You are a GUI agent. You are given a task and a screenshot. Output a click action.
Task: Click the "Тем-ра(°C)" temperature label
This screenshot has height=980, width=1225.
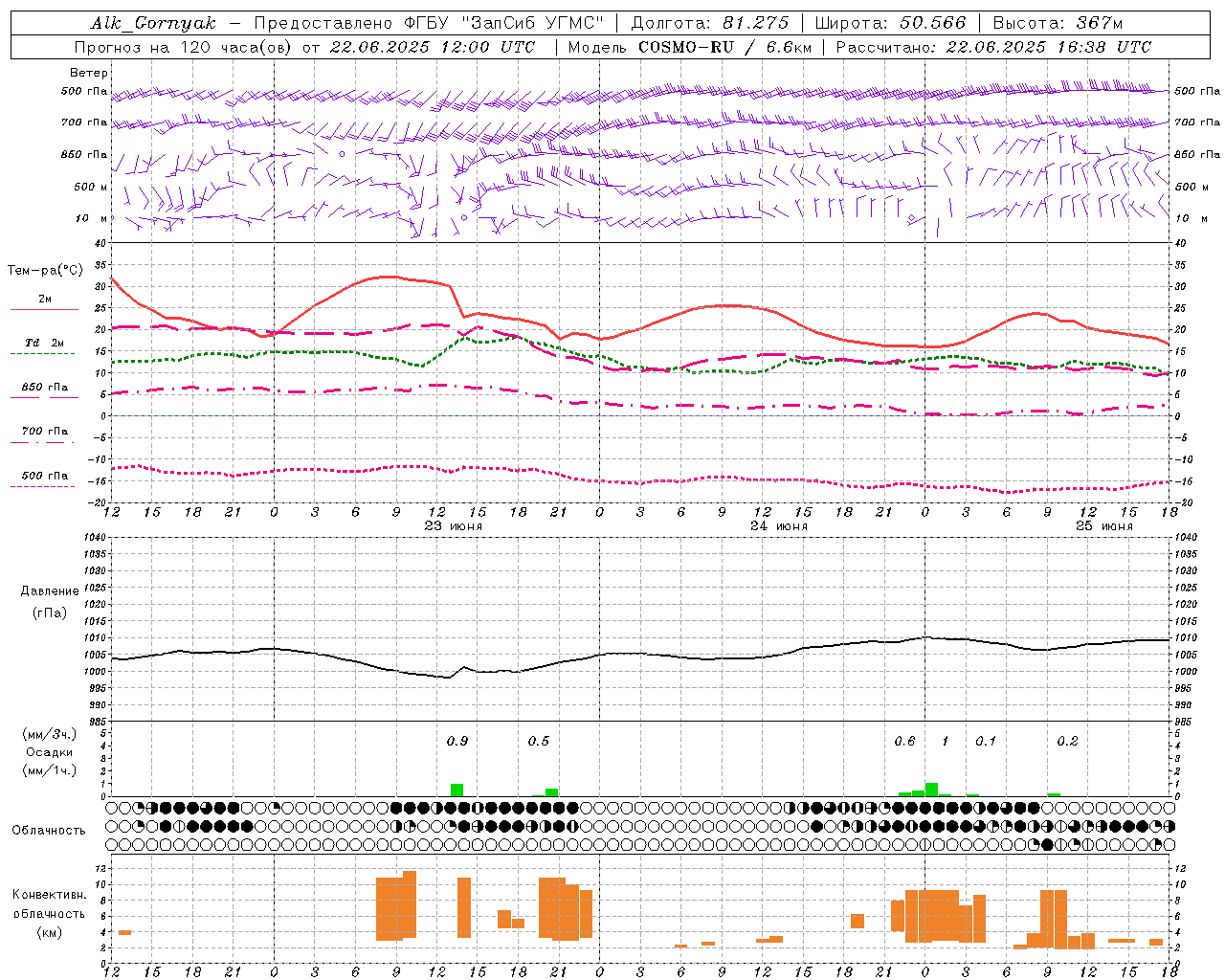45,271
